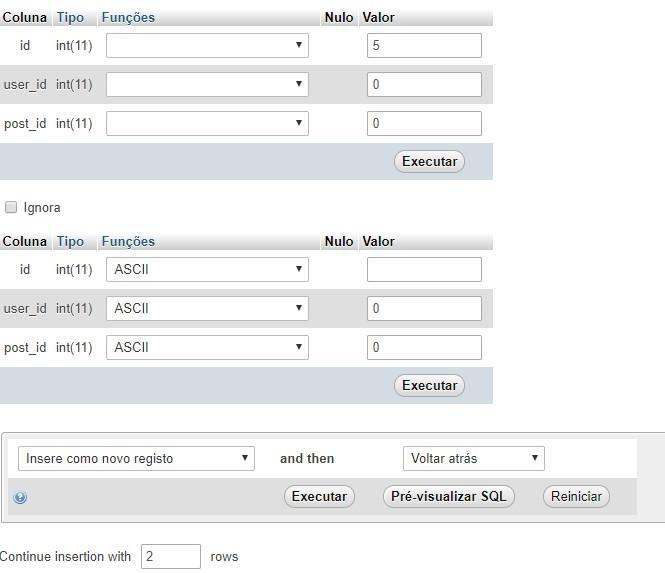Expand the 'Voltar atrás' dropdown
The height and width of the screenshot is (573, 665).
point(473,458)
